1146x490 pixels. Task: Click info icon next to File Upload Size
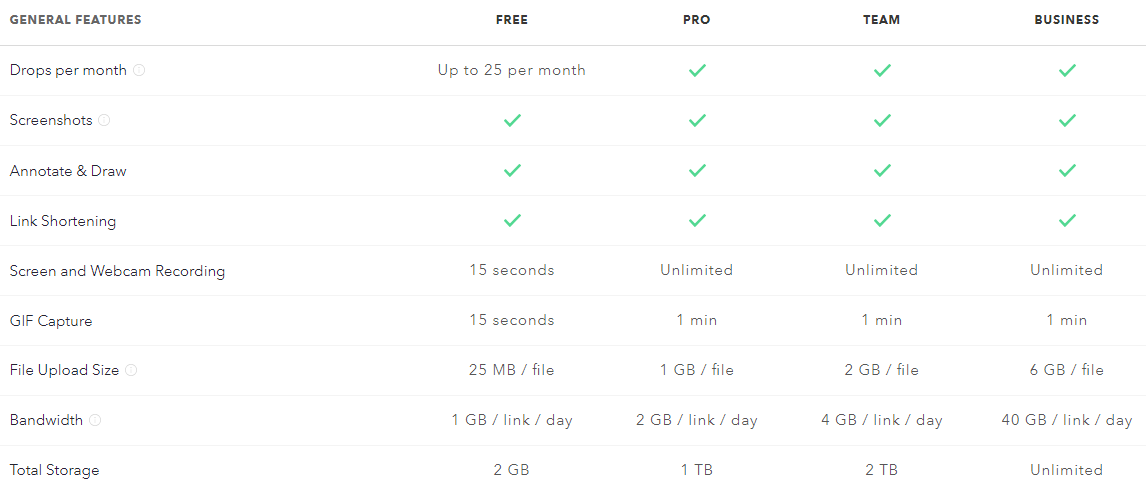[x=131, y=371]
